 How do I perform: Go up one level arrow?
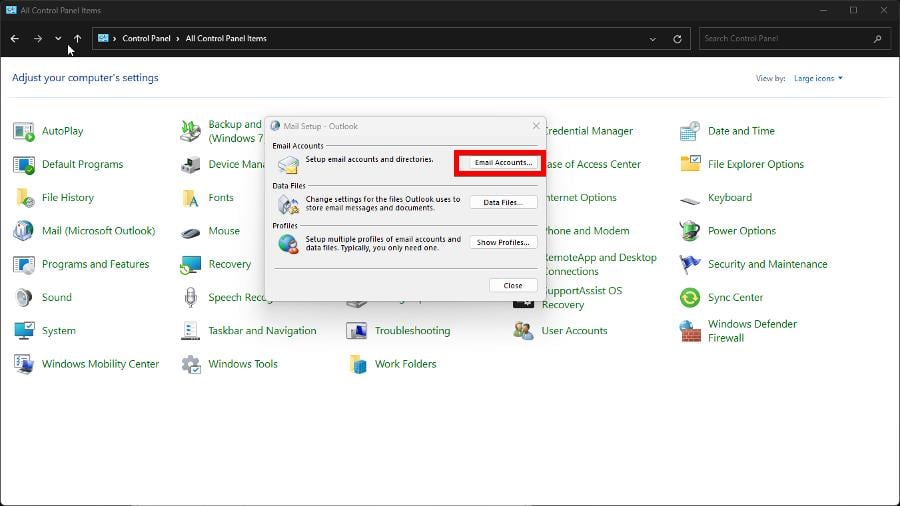(77, 38)
